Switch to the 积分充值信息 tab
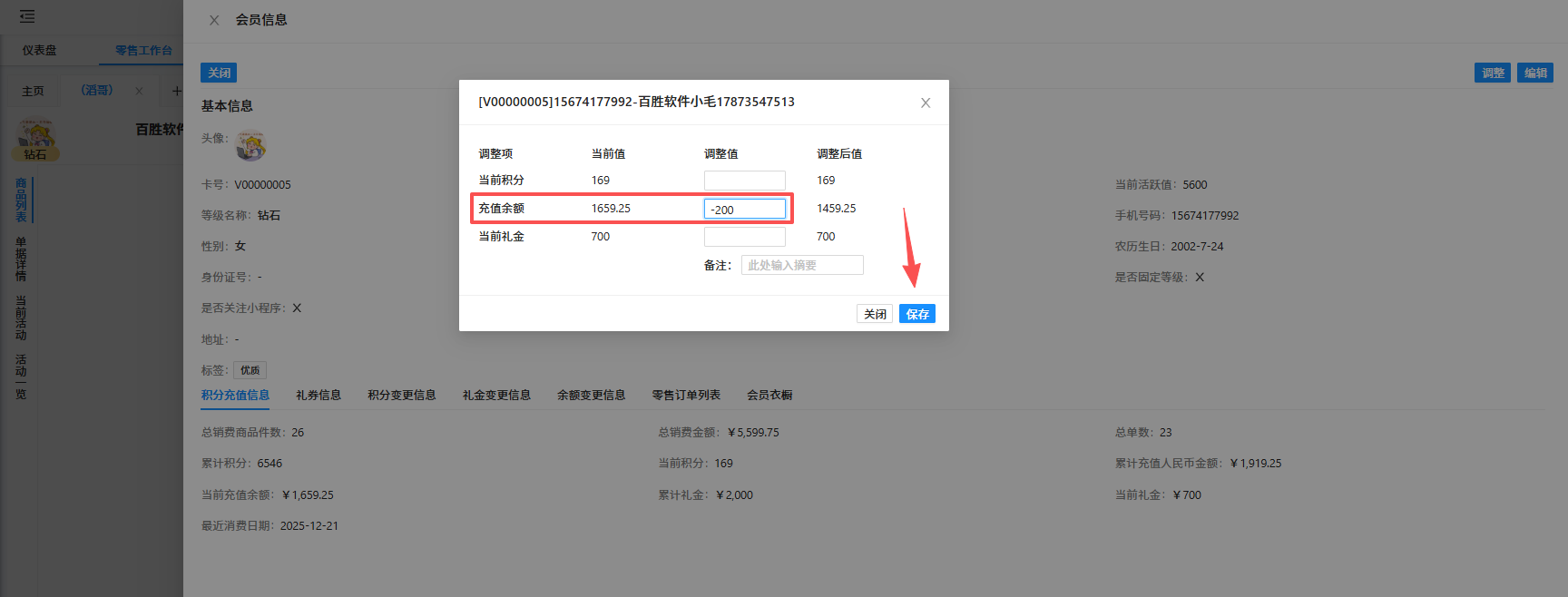1568x597 pixels. click(235, 396)
